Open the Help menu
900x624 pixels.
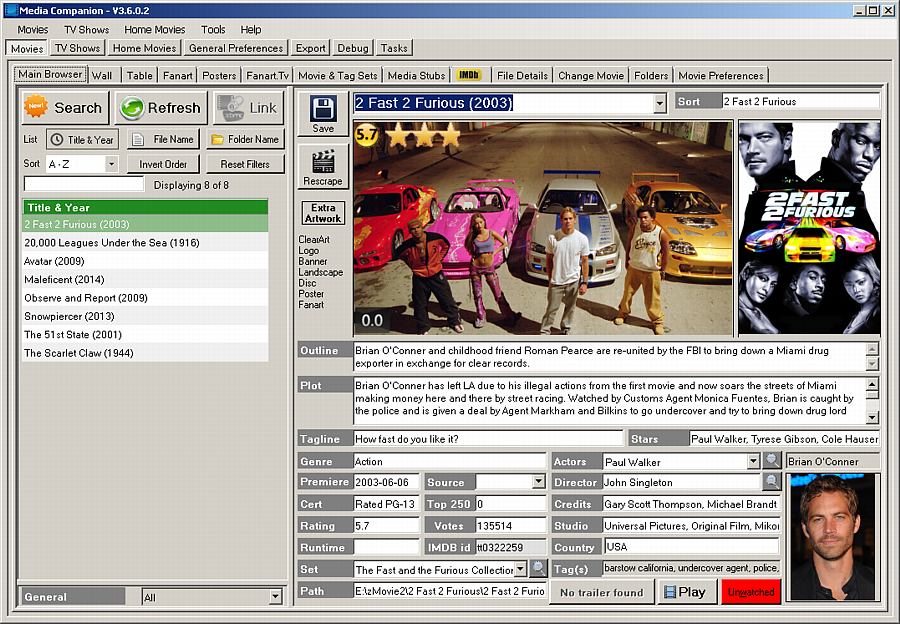tap(251, 29)
